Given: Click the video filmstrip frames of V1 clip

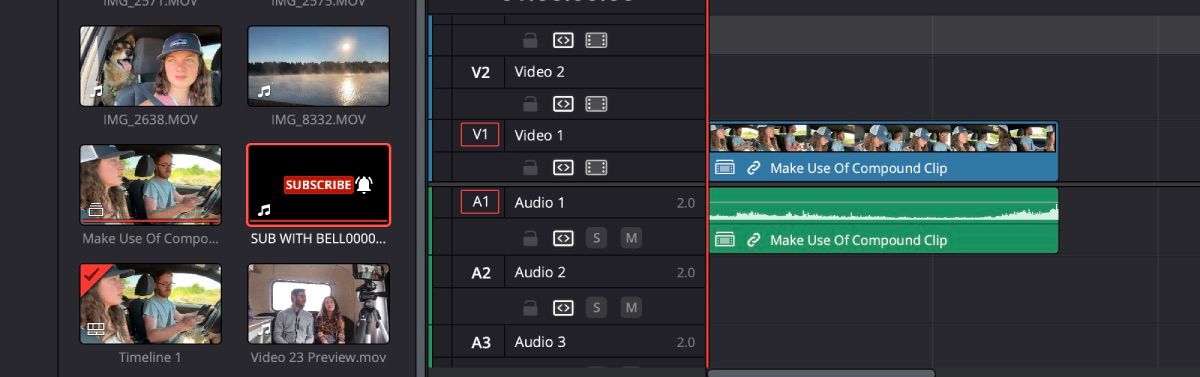Looking at the screenshot, I should point(883,138).
